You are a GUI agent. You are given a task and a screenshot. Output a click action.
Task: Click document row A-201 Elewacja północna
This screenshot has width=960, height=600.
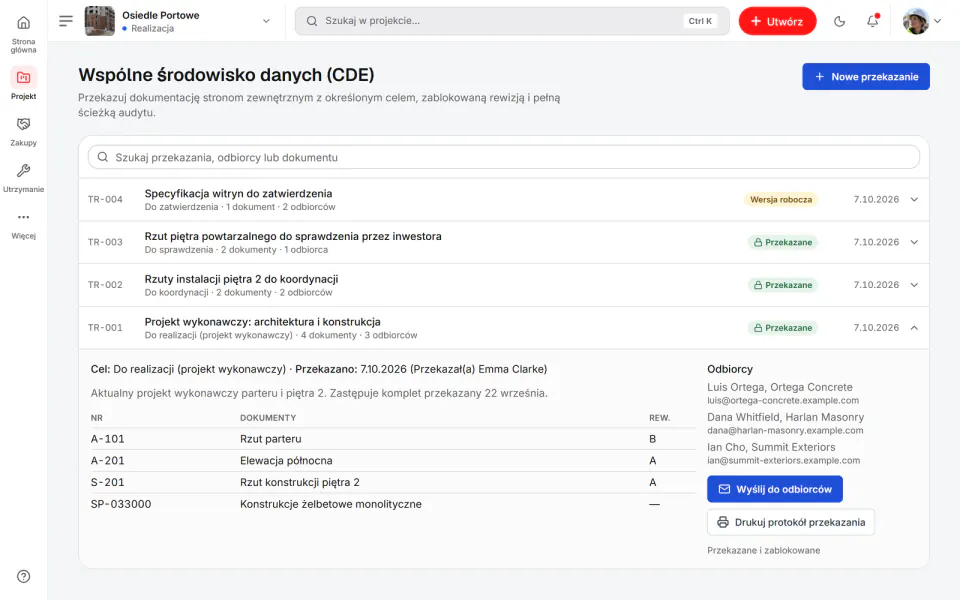point(393,460)
